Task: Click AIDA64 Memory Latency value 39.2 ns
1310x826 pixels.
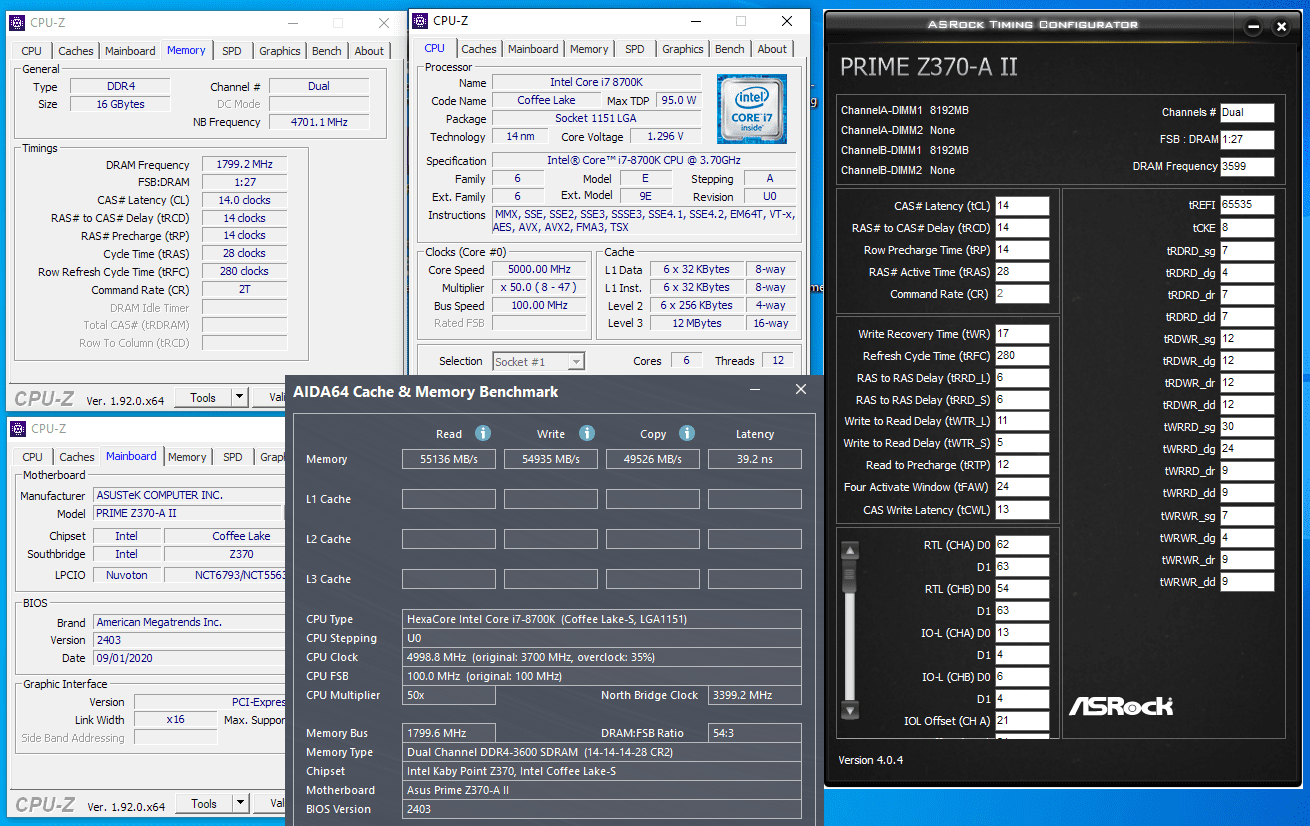Action: pos(755,459)
